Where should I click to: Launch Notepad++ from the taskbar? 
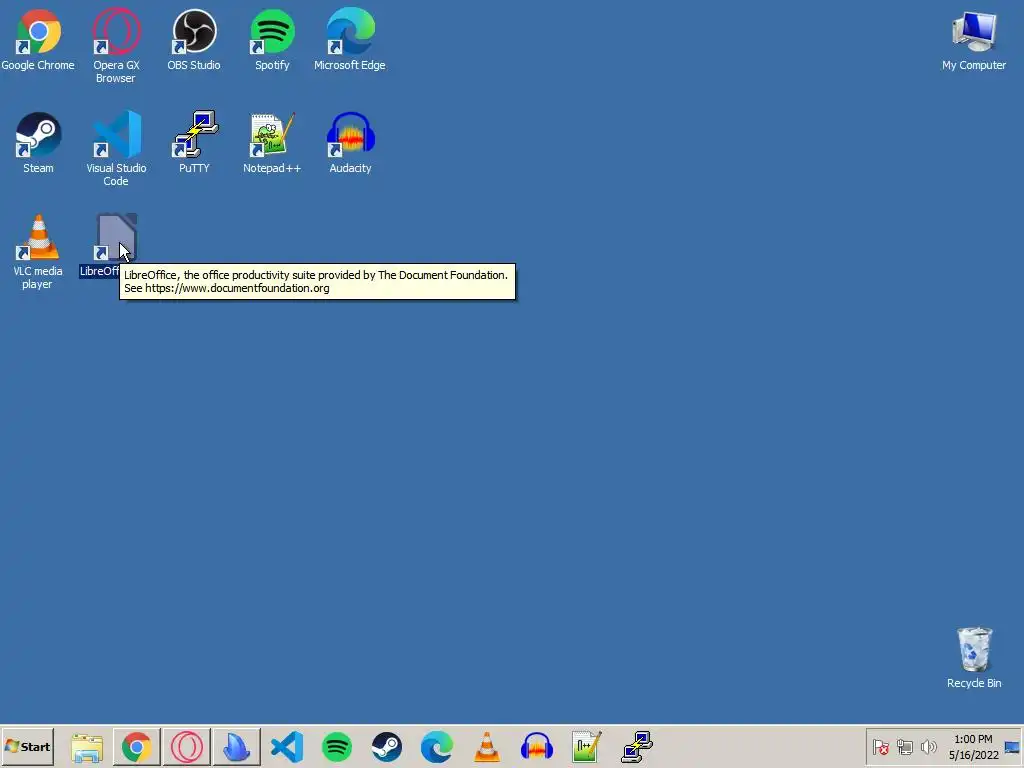tap(586, 746)
